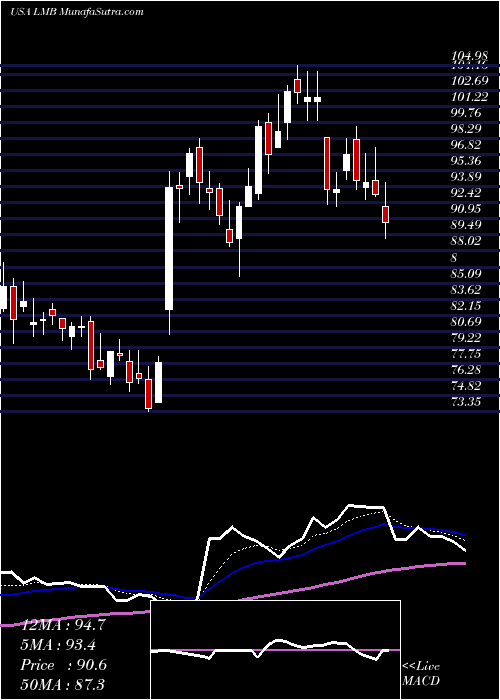Select the last red candlestick on the right
Image resolution: width=500 pixels, height=700 pixels.
click(x=386, y=214)
